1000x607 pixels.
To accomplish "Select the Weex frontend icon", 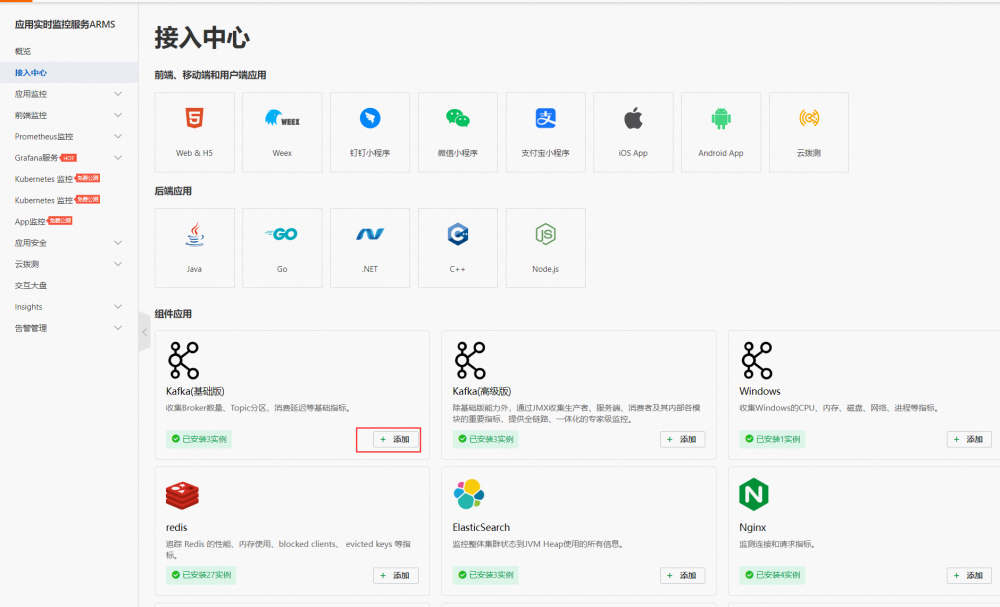I will [x=282, y=121].
